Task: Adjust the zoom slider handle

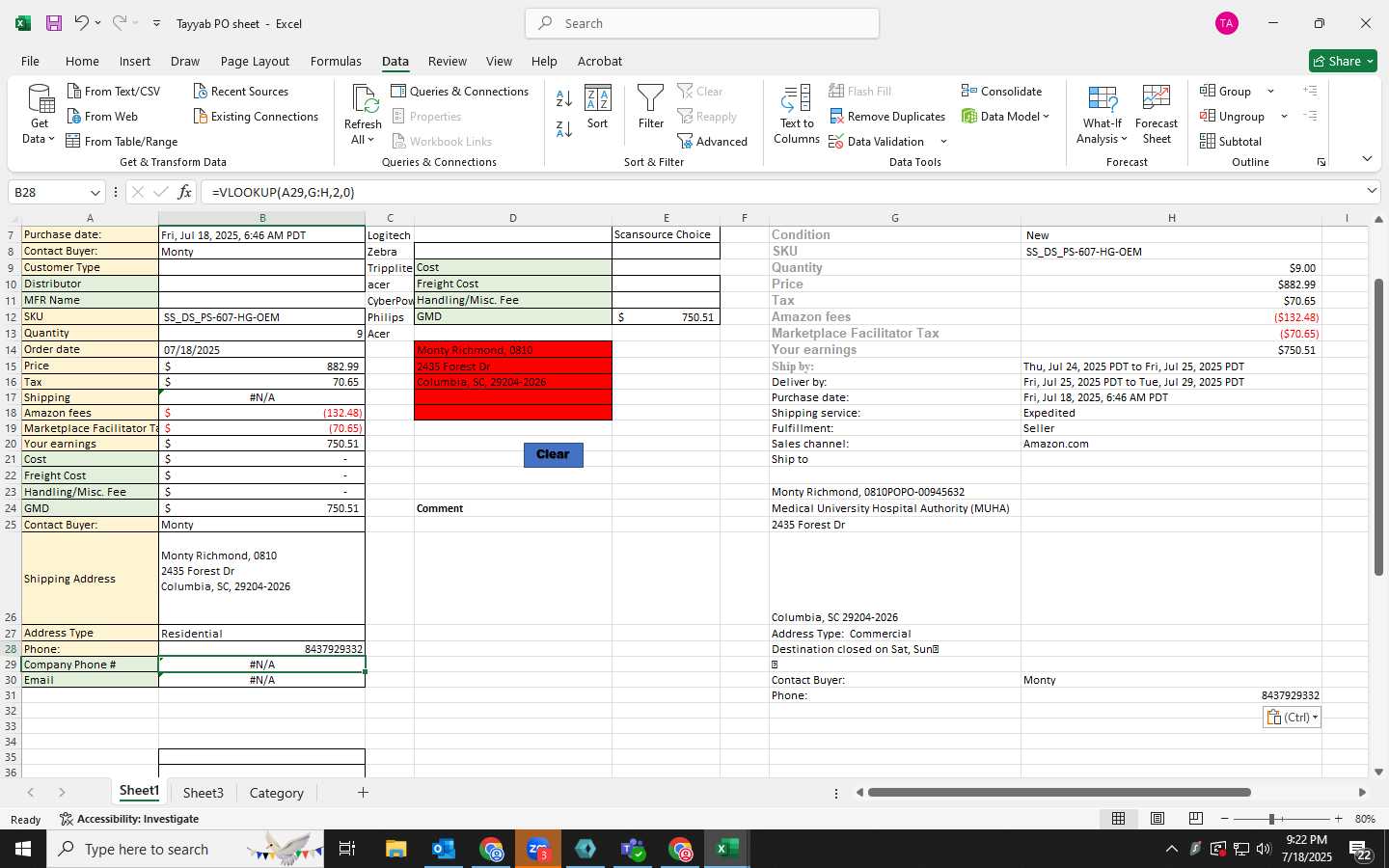Action: coord(1272,819)
